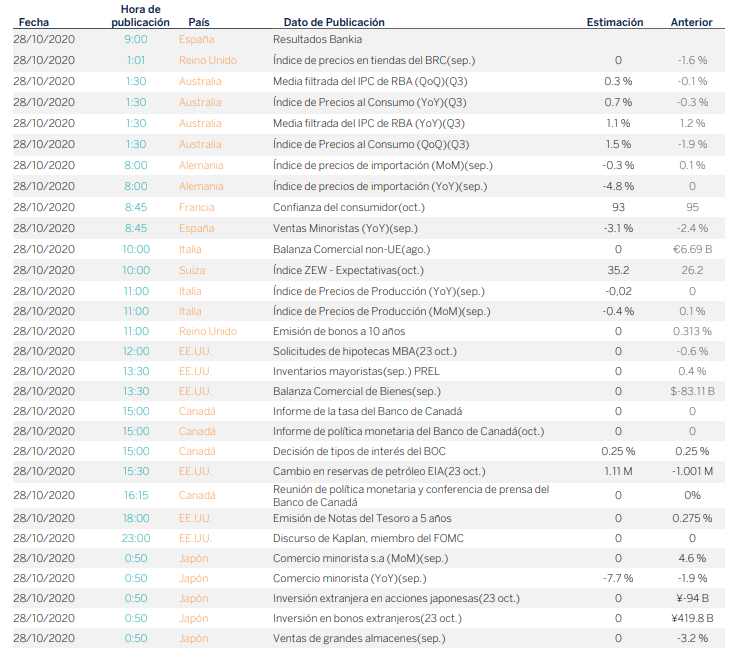This screenshot has width=738, height=656.
Task: Click the ¥419.8 B previous value
Action: click(692, 618)
